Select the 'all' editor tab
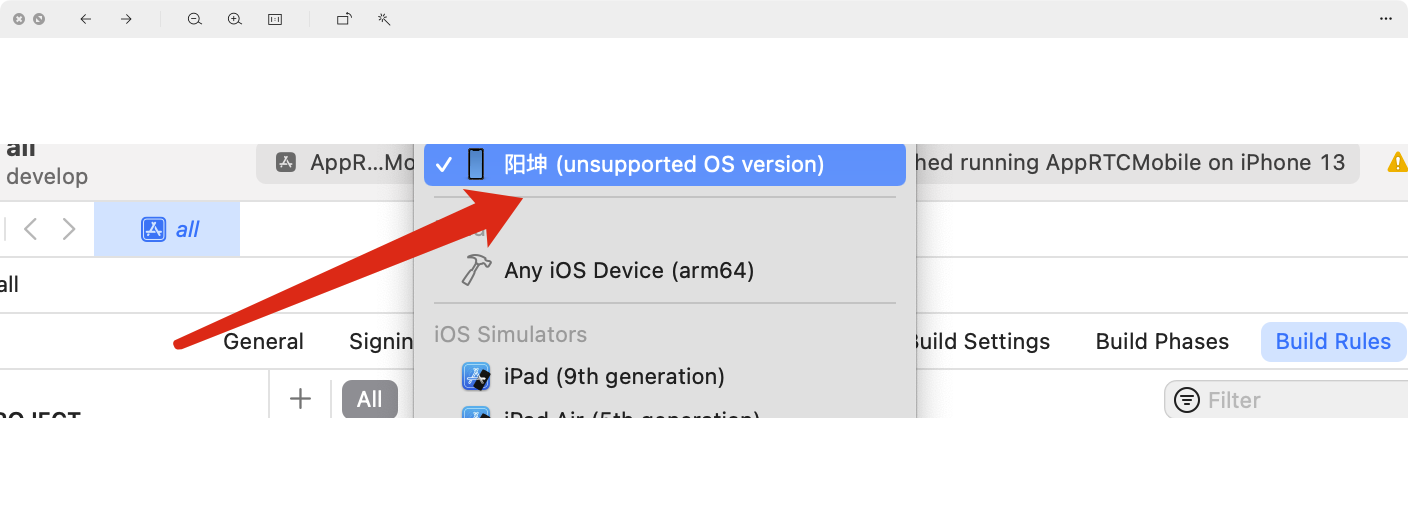Screen dimensions: 1408x524 [167, 229]
